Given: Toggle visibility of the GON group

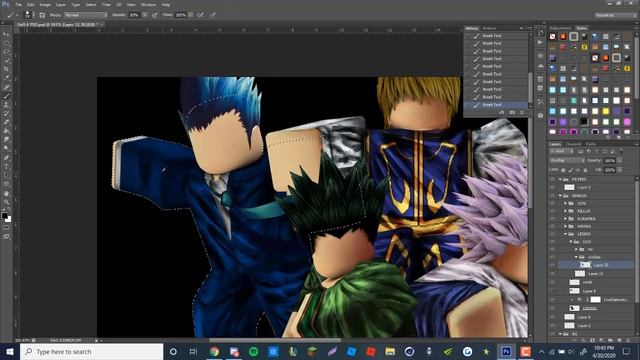Looking at the screenshot, I should point(552,203).
